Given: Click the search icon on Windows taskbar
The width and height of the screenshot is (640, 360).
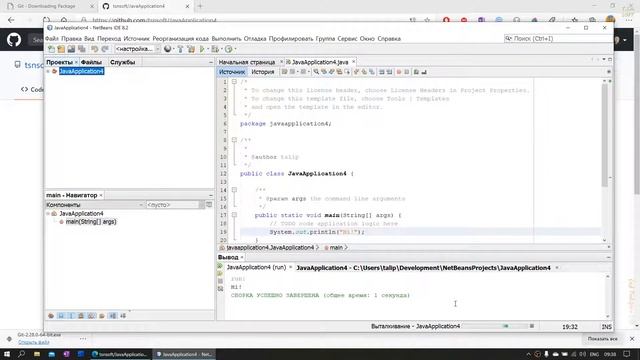Looking at the screenshot, I should (21, 354).
